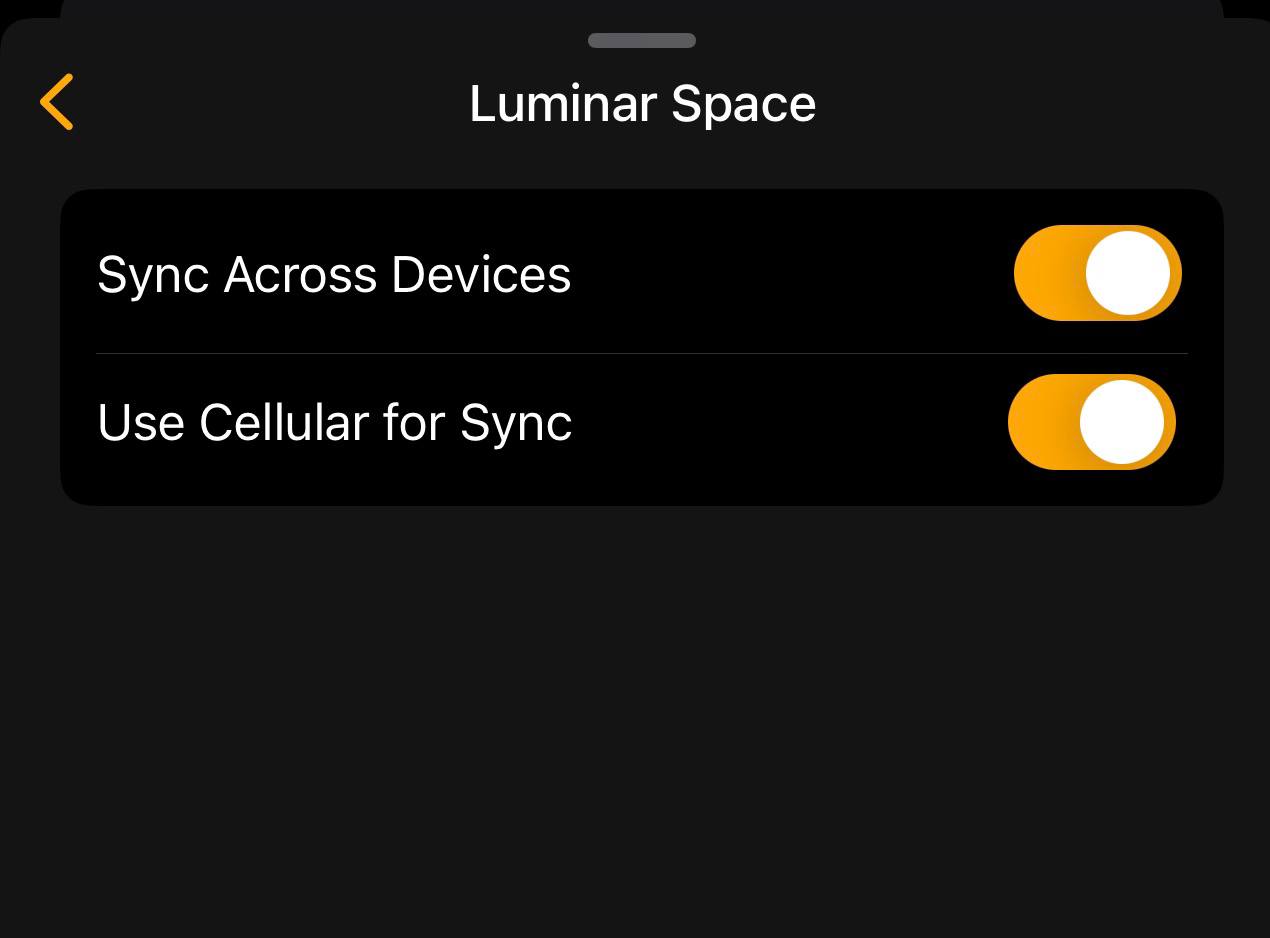Click the word "Luminar" in the header
Image resolution: width=1270 pixels, height=938 pixels.
(x=562, y=104)
